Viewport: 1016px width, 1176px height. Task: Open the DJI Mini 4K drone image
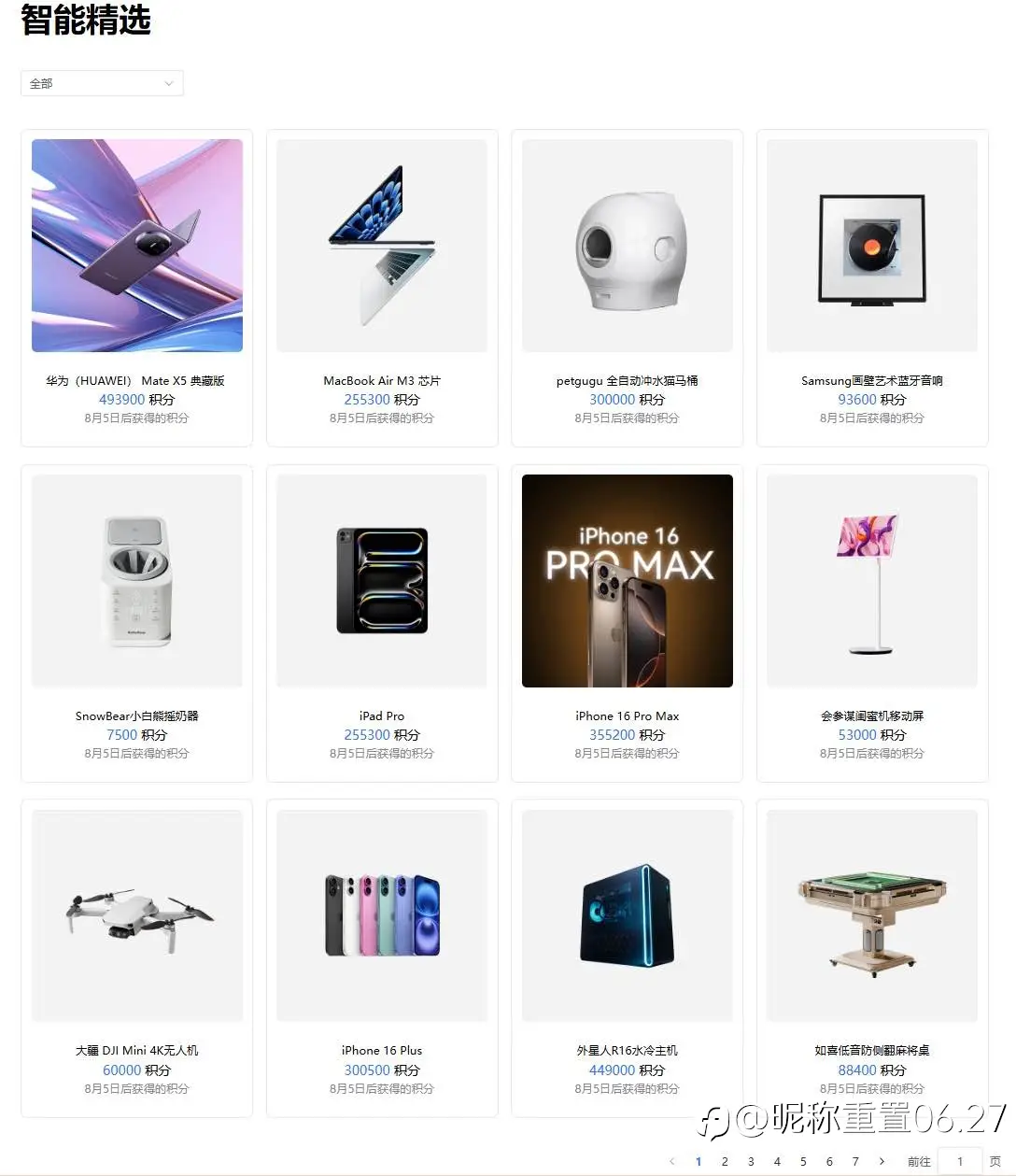(x=137, y=915)
